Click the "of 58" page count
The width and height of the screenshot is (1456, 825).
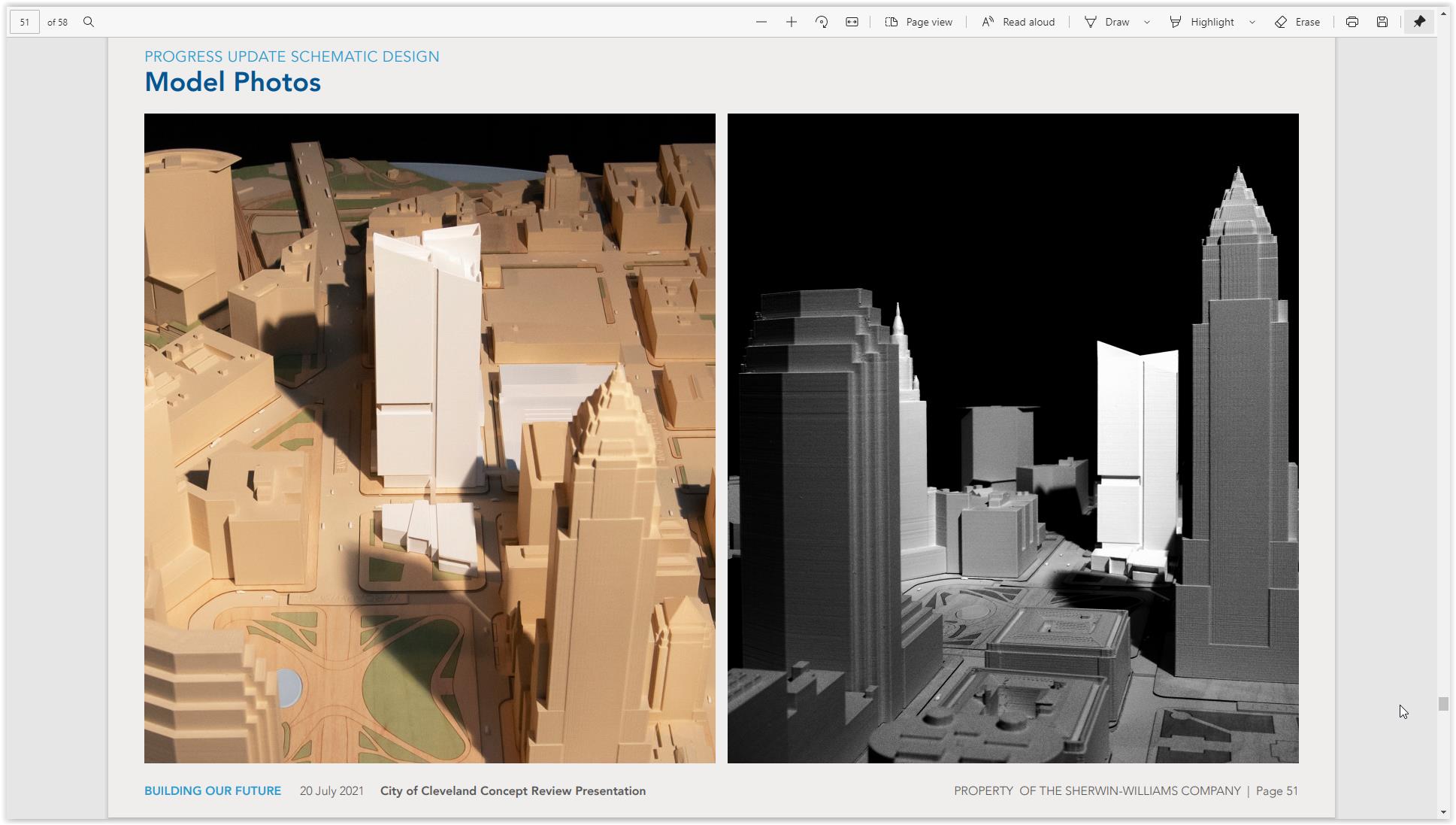pyautogui.click(x=57, y=22)
